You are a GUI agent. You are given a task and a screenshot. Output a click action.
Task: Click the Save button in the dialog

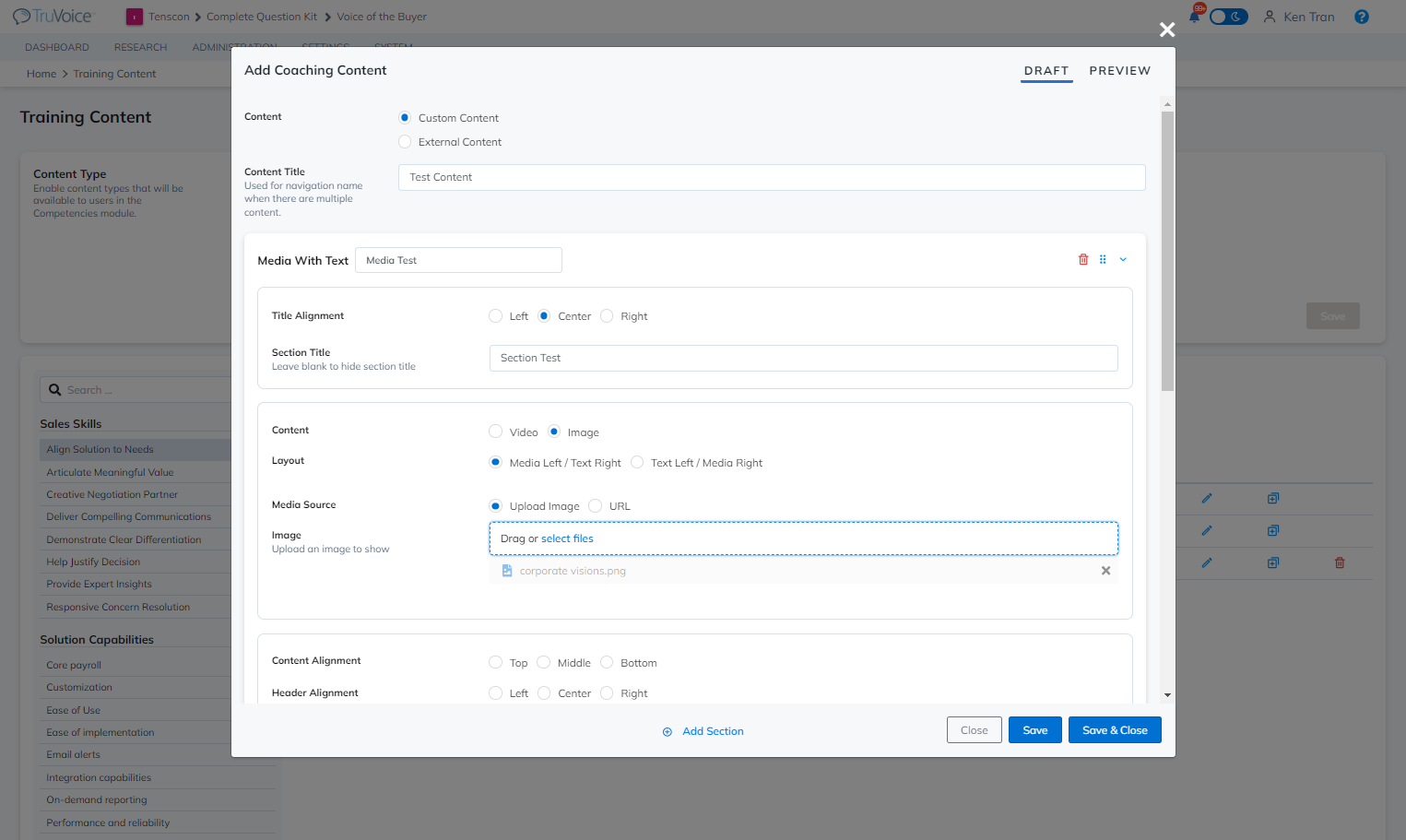point(1035,730)
